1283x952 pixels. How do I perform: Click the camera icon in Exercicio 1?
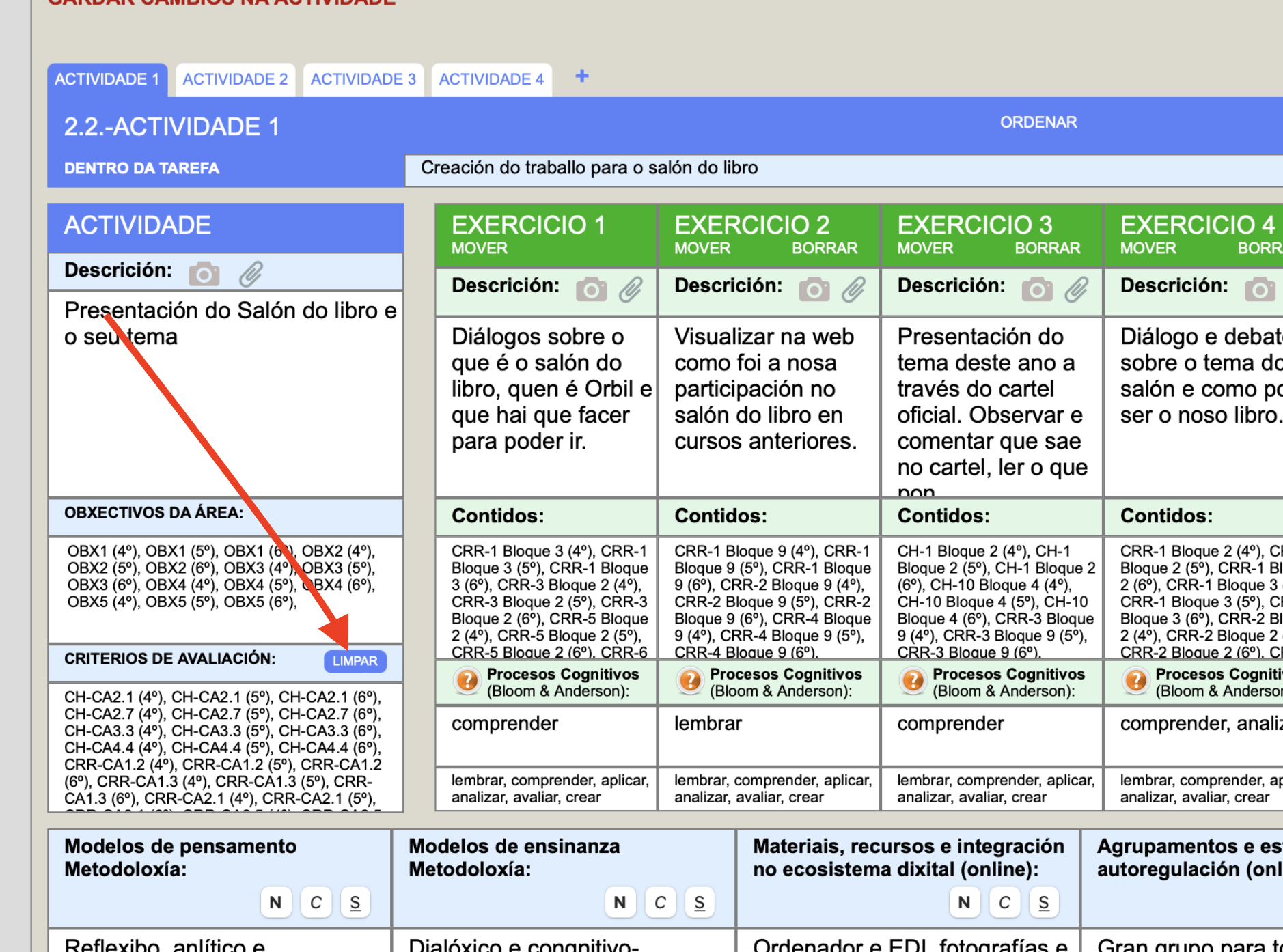point(591,290)
